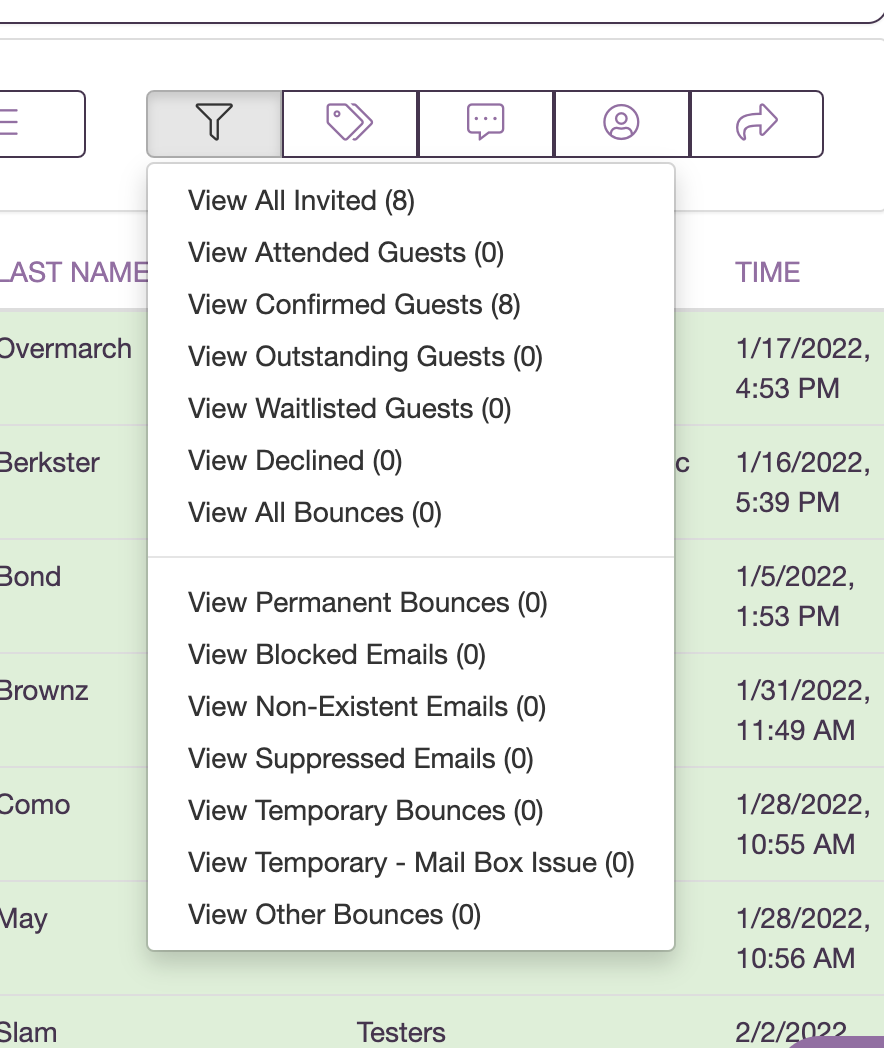
Task: Open the tags icon button
Action: coord(349,123)
